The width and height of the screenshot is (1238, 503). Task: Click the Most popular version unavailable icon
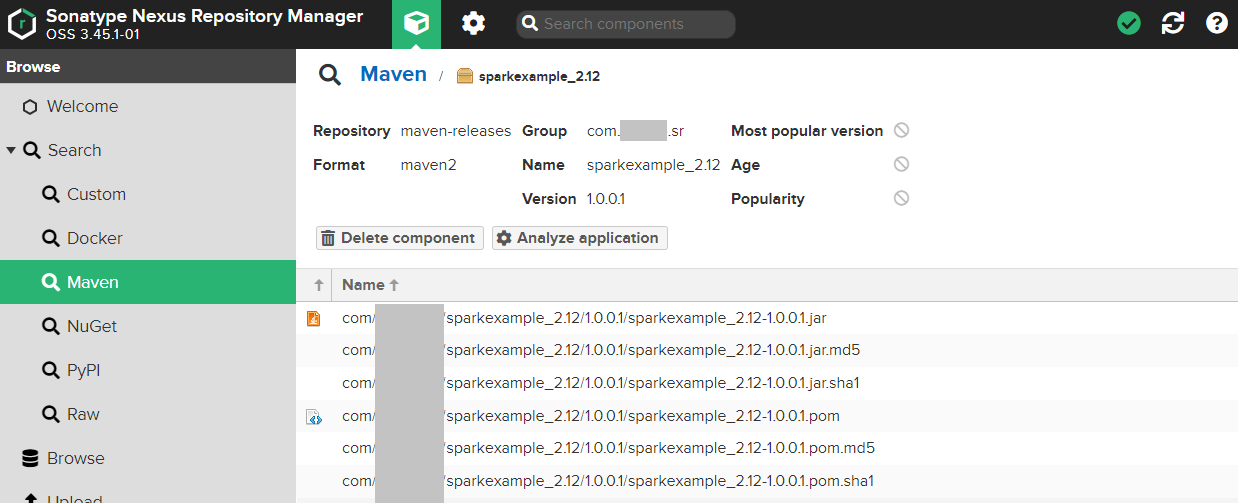pyautogui.click(x=901, y=130)
